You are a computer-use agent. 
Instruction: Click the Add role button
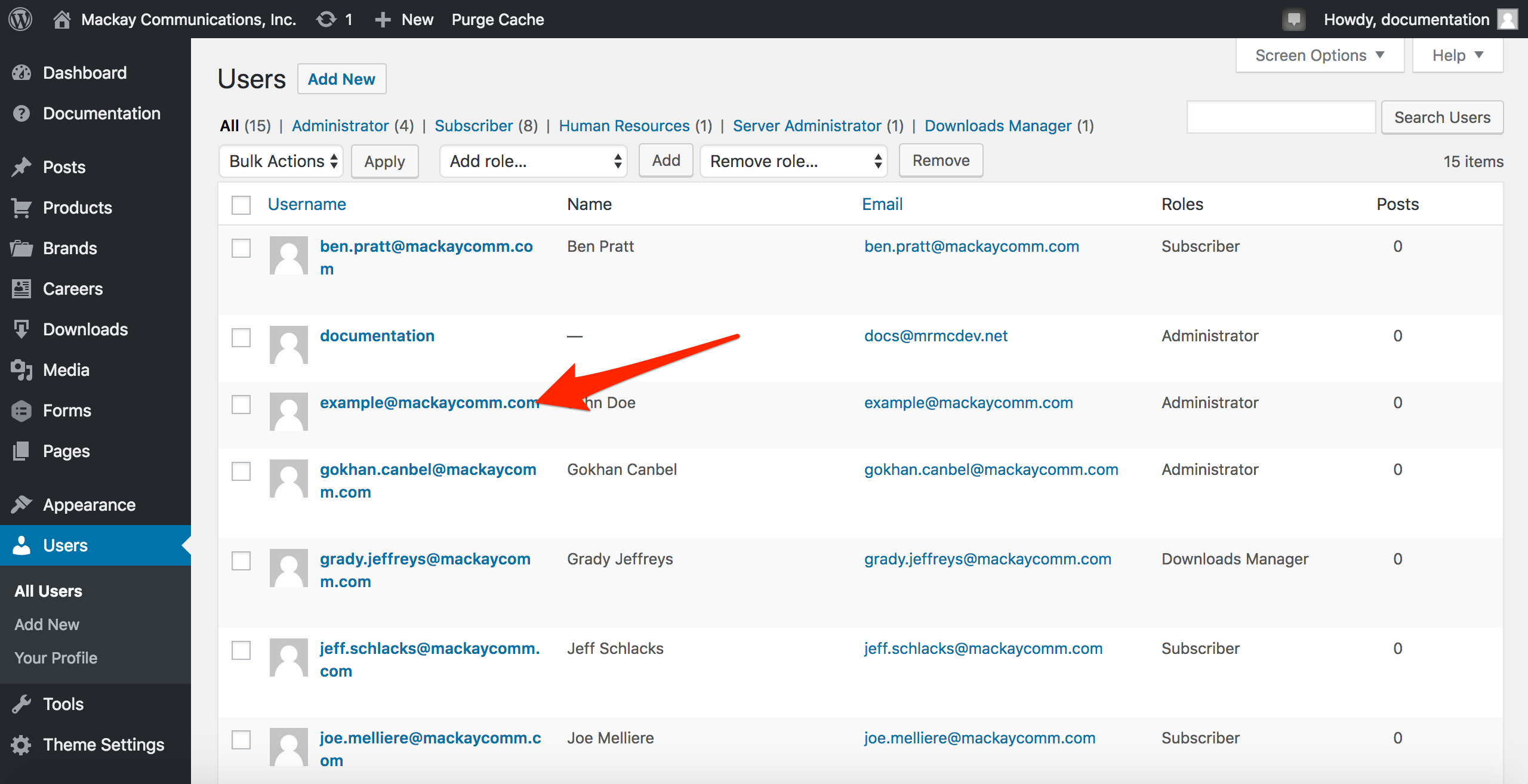point(666,160)
